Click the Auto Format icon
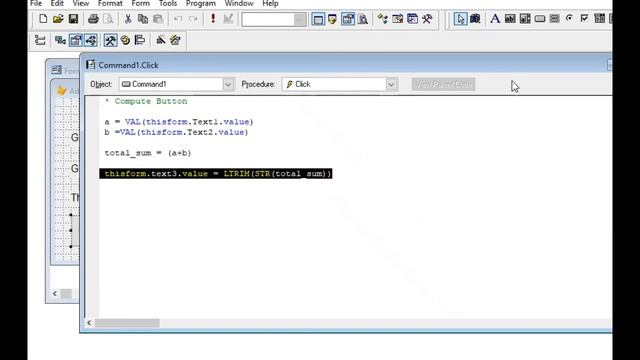 pyautogui.click(x=176, y=40)
